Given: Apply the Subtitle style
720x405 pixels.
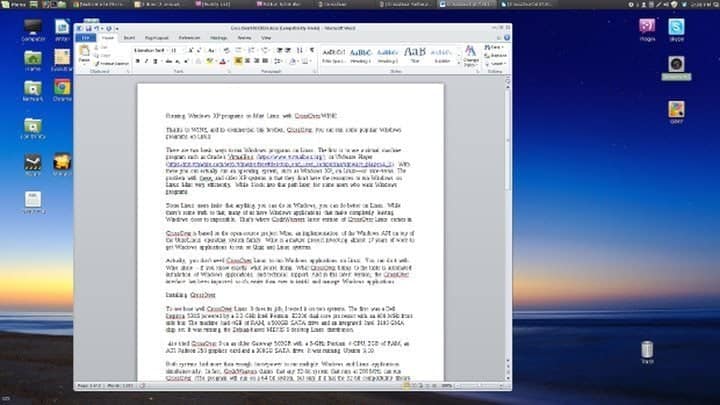Looking at the screenshot, I should point(442,55).
